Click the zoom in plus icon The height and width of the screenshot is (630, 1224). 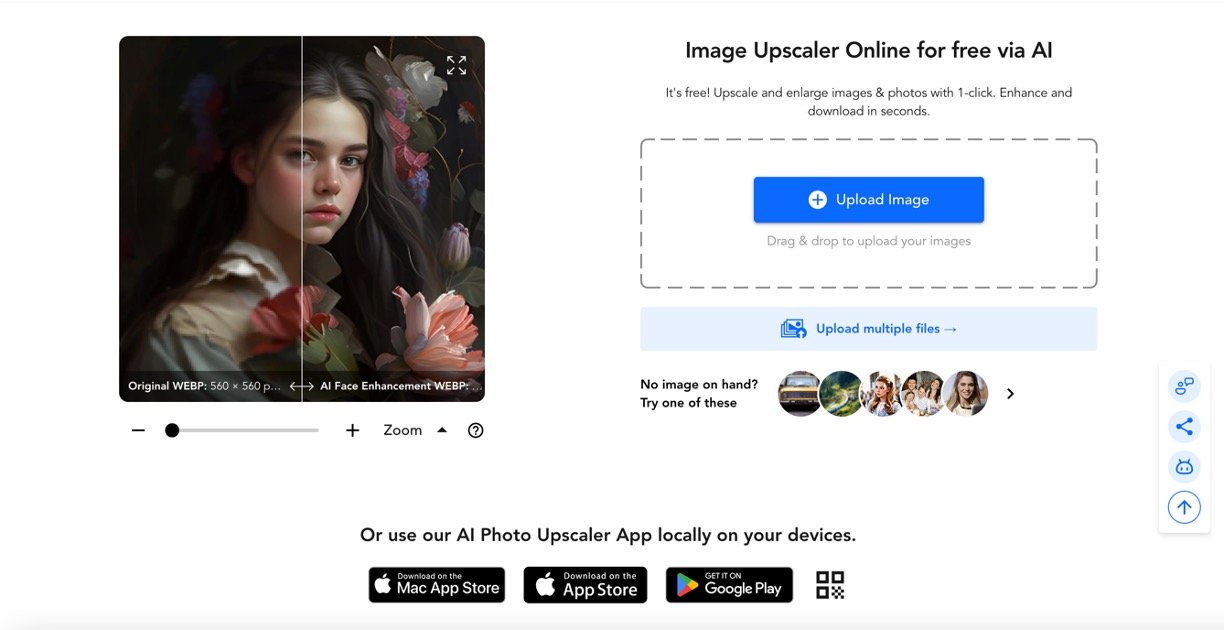click(352, 430)
